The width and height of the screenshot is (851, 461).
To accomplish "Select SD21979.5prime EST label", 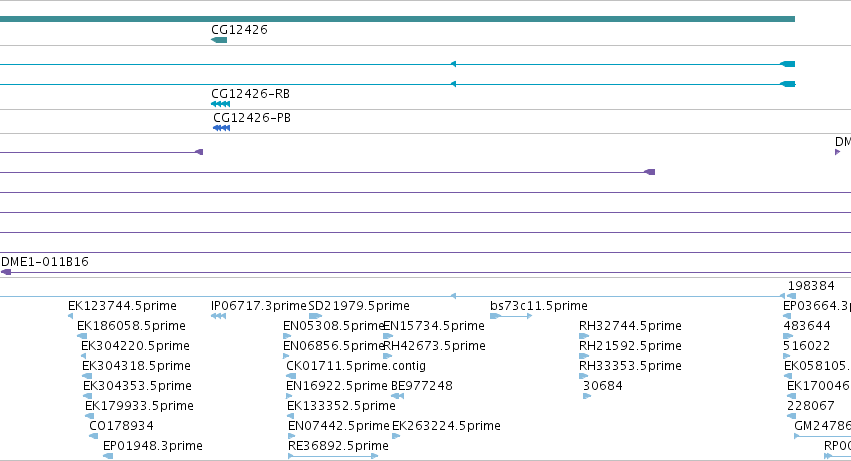I will pos(359,306).
